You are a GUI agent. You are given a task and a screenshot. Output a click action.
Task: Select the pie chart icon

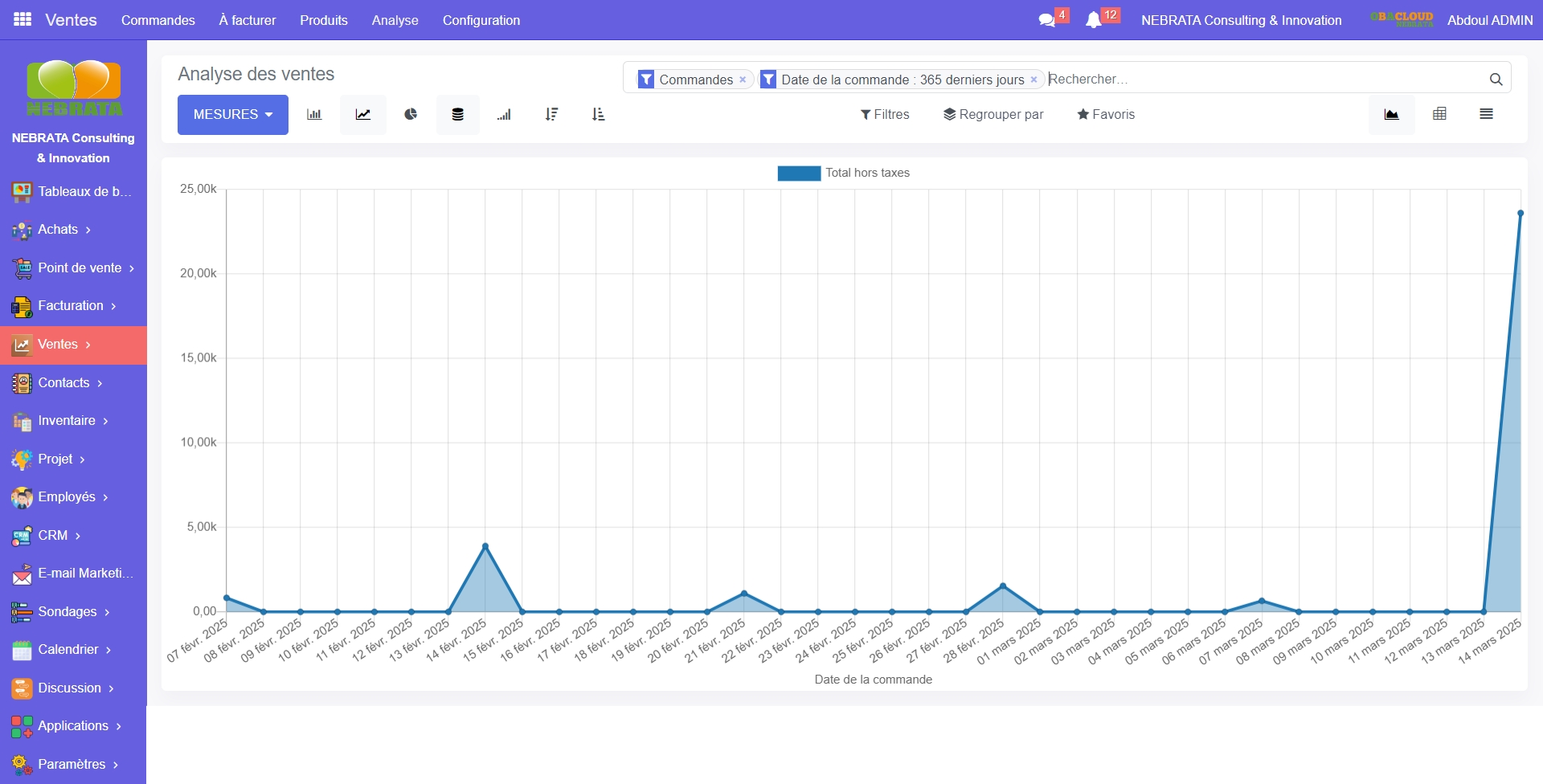tap(411, 115)
